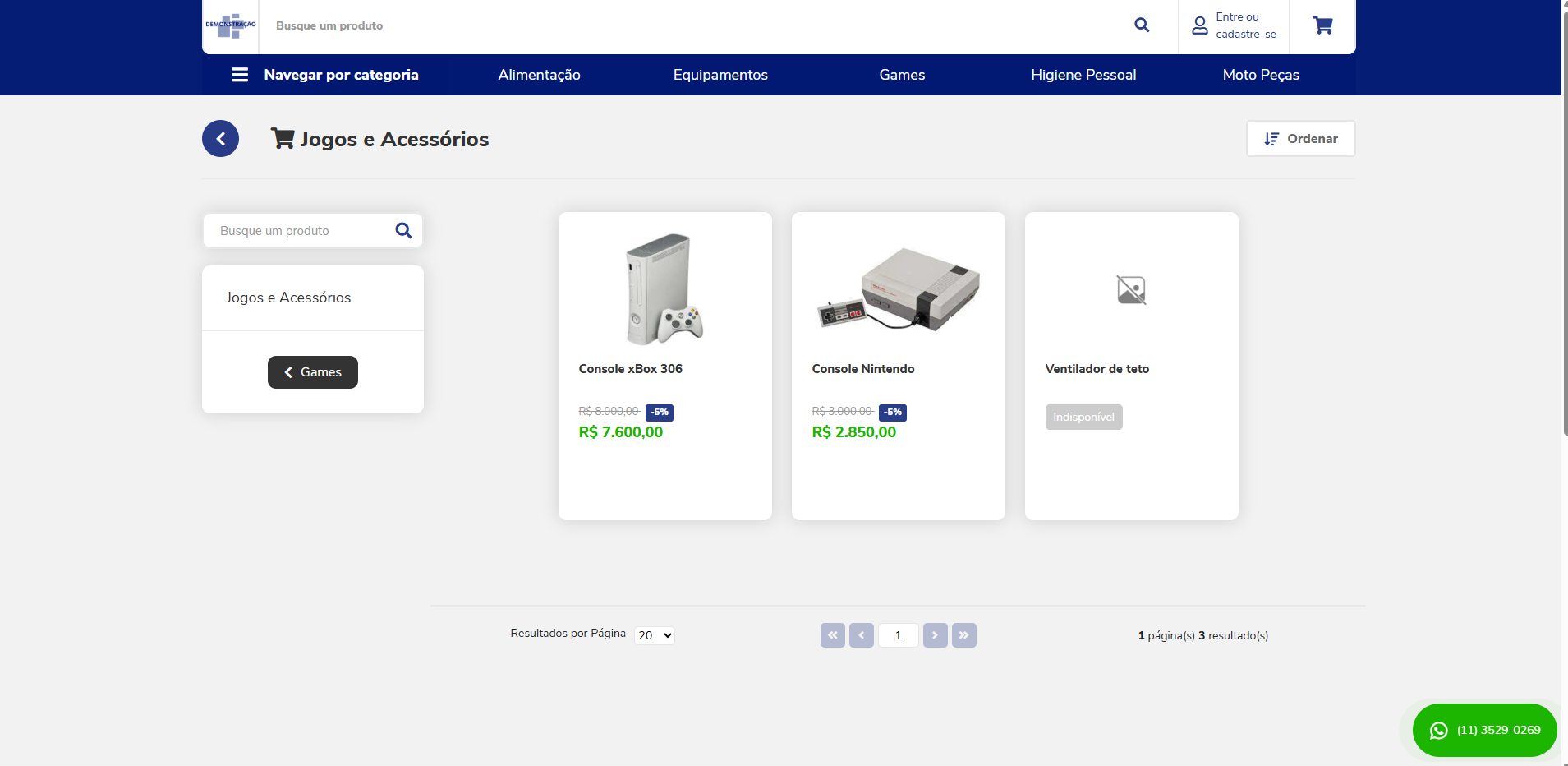Go to last page with double-right arrow

point(963,635)
